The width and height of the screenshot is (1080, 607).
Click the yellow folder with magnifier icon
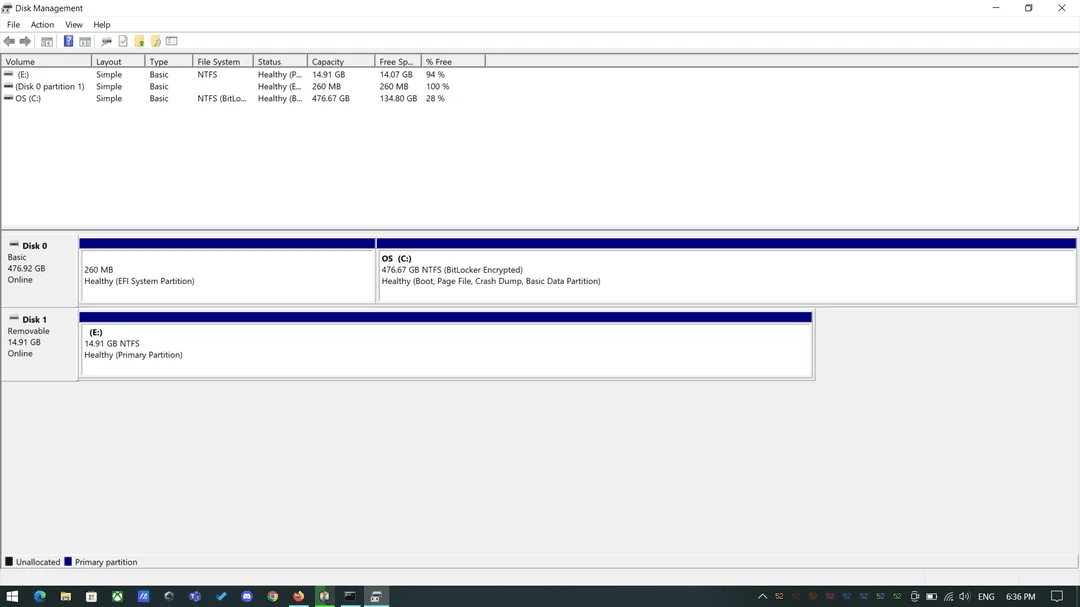coord(156,41)
